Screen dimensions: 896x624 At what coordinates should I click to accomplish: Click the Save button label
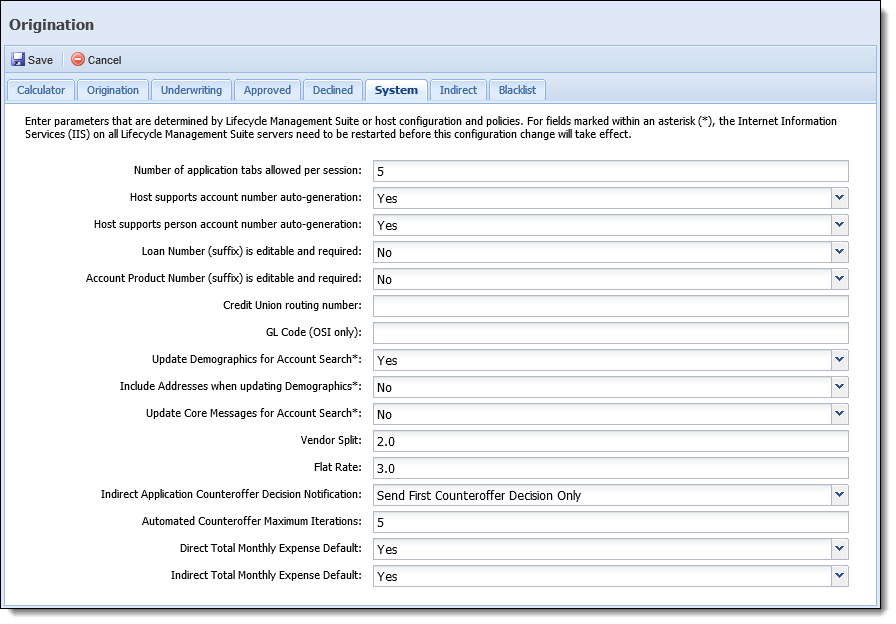[40, 60]
